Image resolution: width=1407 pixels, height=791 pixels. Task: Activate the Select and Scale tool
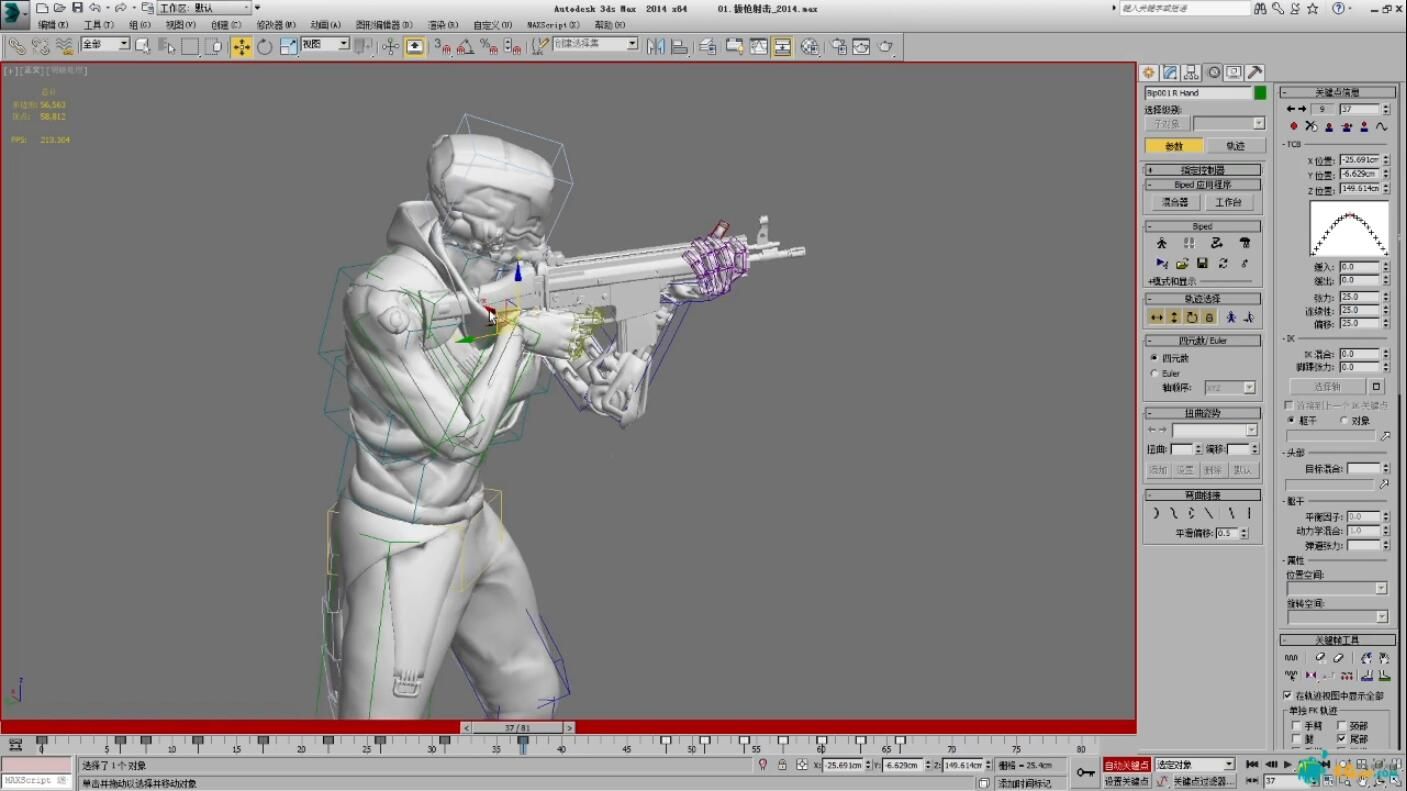click(288, 46)
